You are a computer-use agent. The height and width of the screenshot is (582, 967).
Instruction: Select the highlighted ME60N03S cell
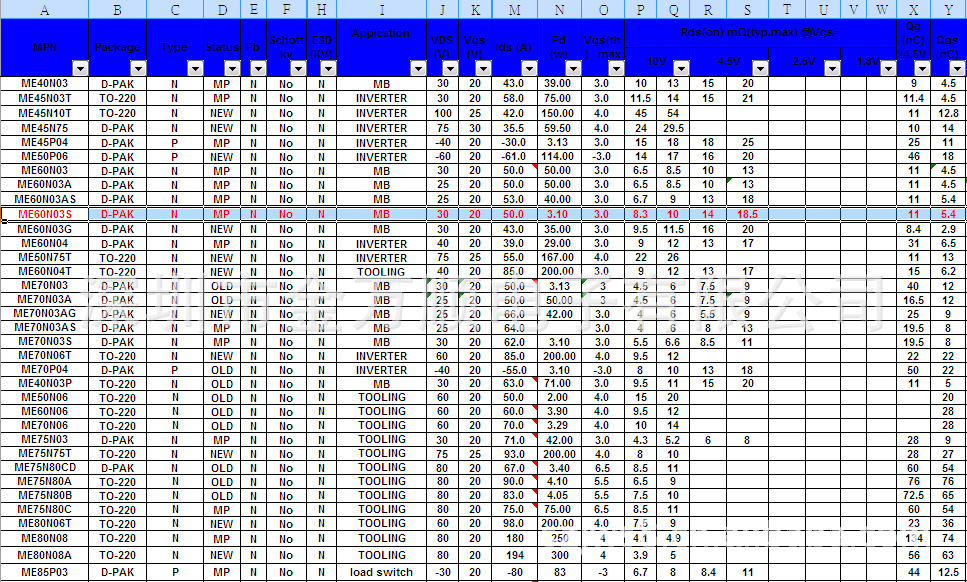click(45, 215)
